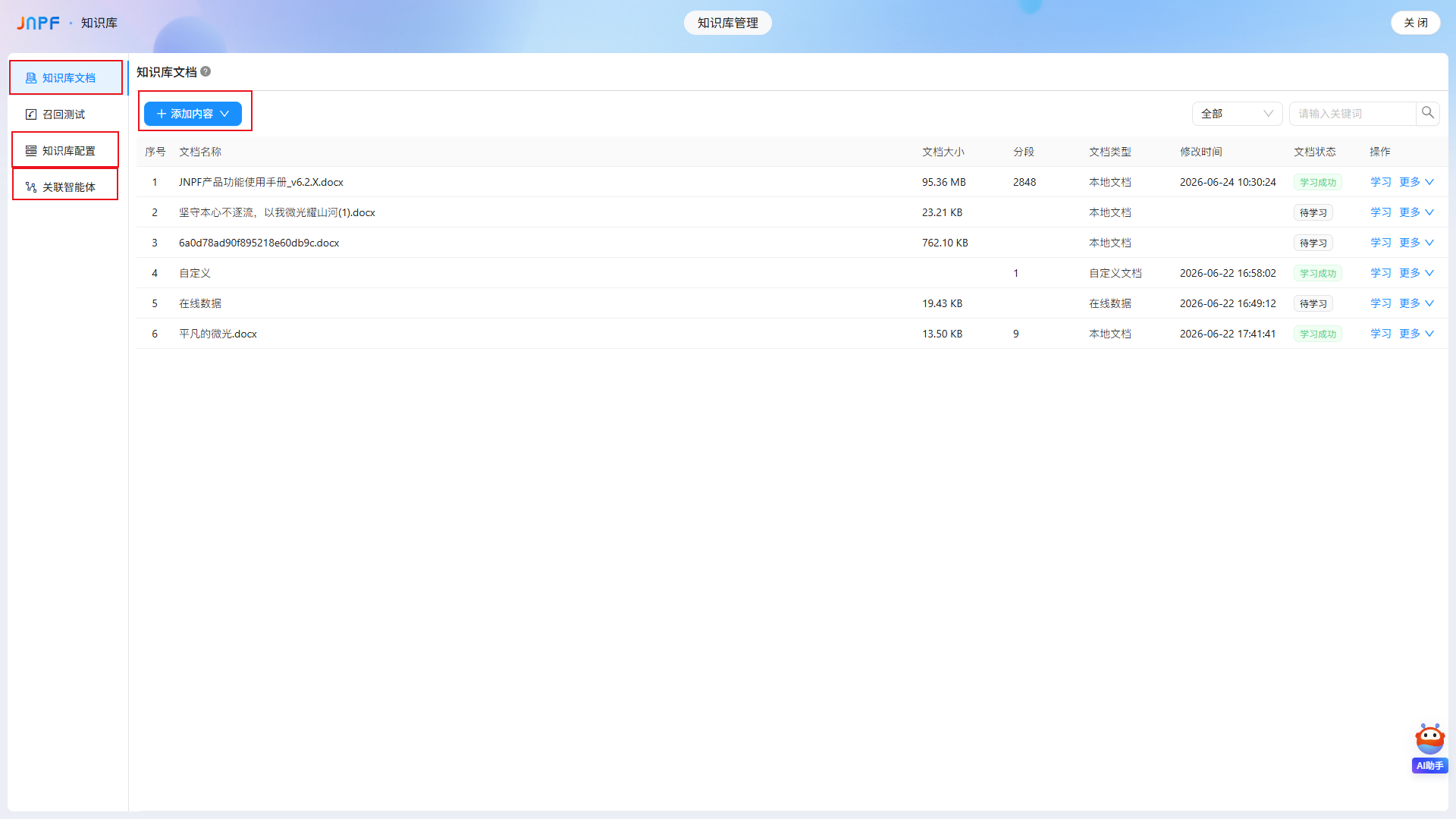Click the JNPF logo
The width and height of the screenshot is (1456, 819).
pos(38,23)
